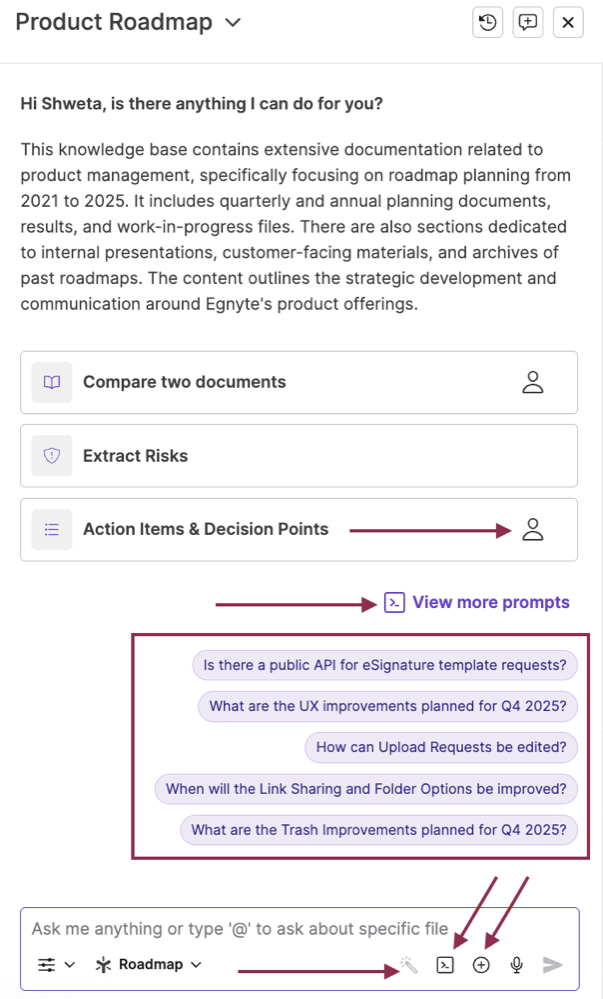Attach a file using the plus icon
This screenshot has height=999, width=603.
(481, 964)
